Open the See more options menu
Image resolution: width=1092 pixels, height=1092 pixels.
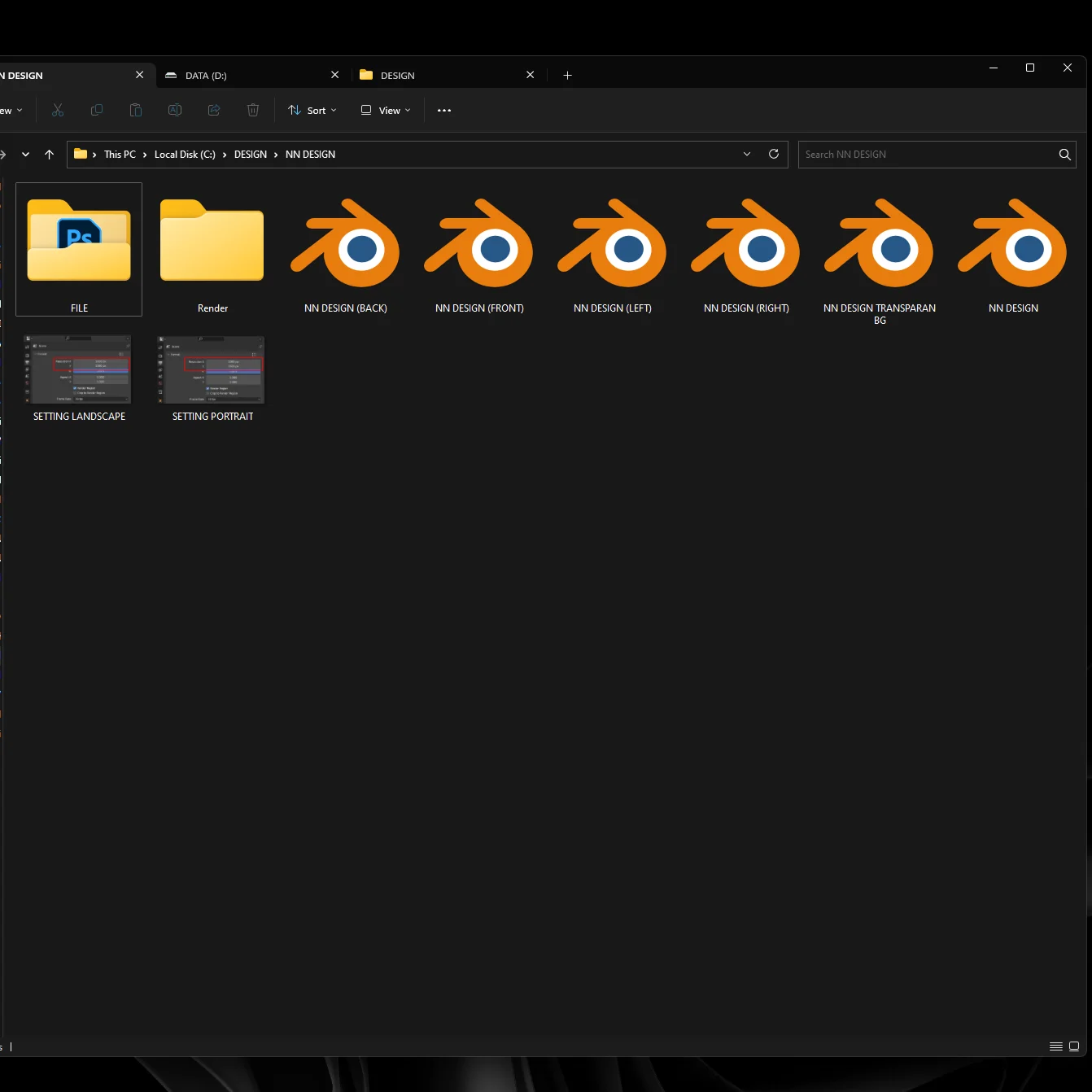tap(444, 110)
